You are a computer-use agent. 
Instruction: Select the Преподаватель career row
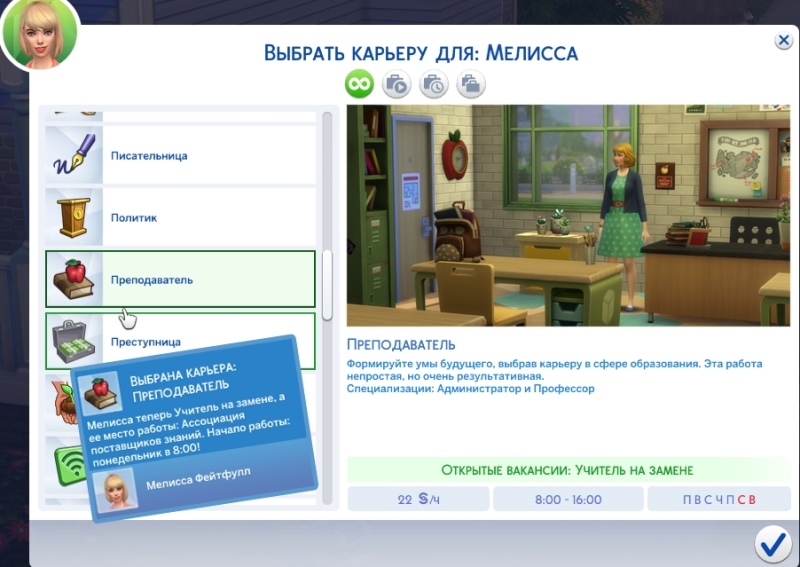click(x=181, y=279)
